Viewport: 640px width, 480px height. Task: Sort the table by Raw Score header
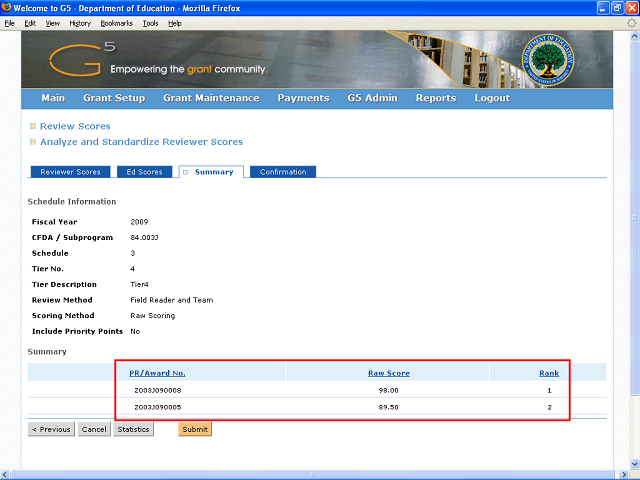pos(388,373)
